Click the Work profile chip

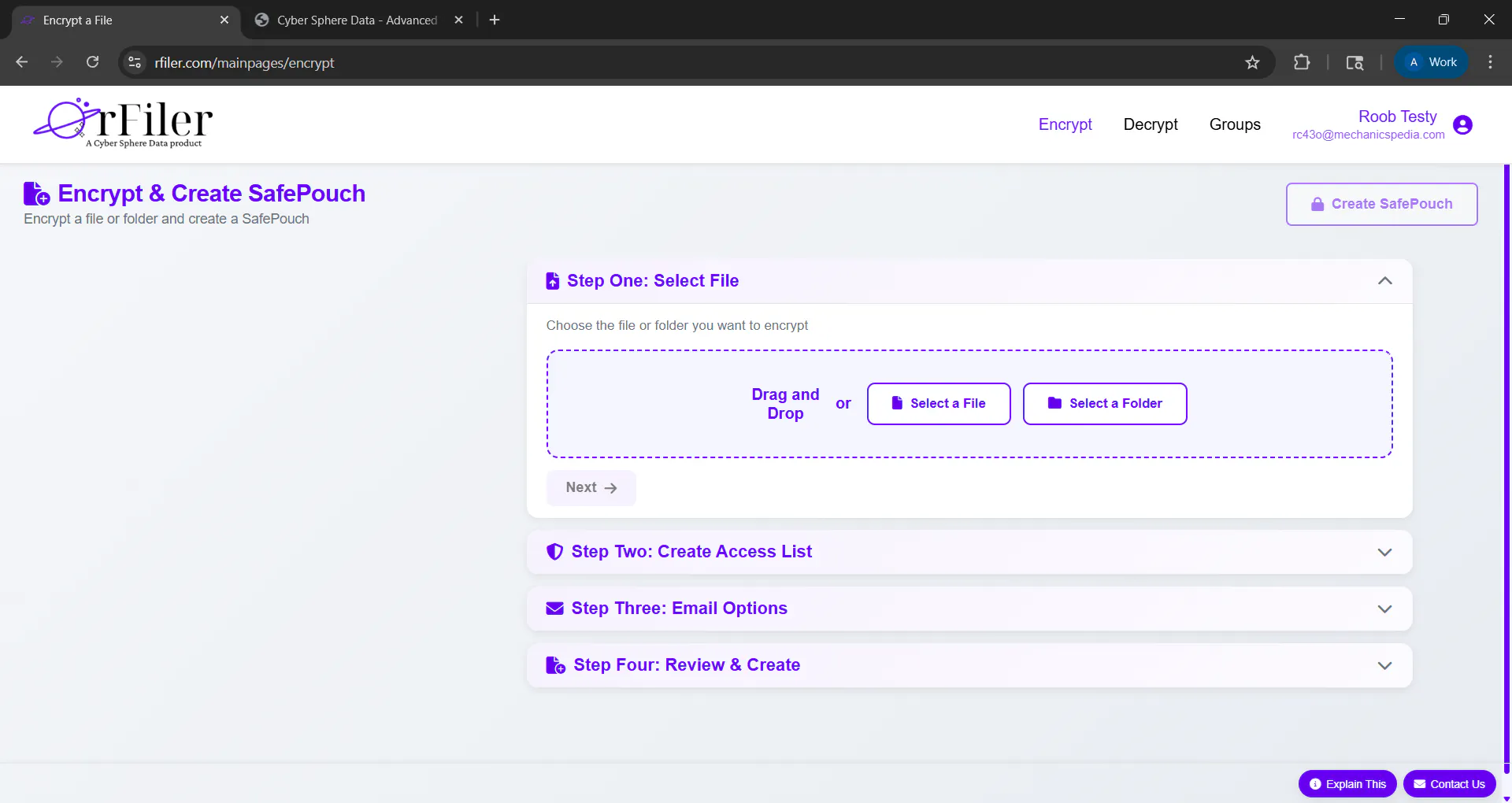tap(1432, 62)
